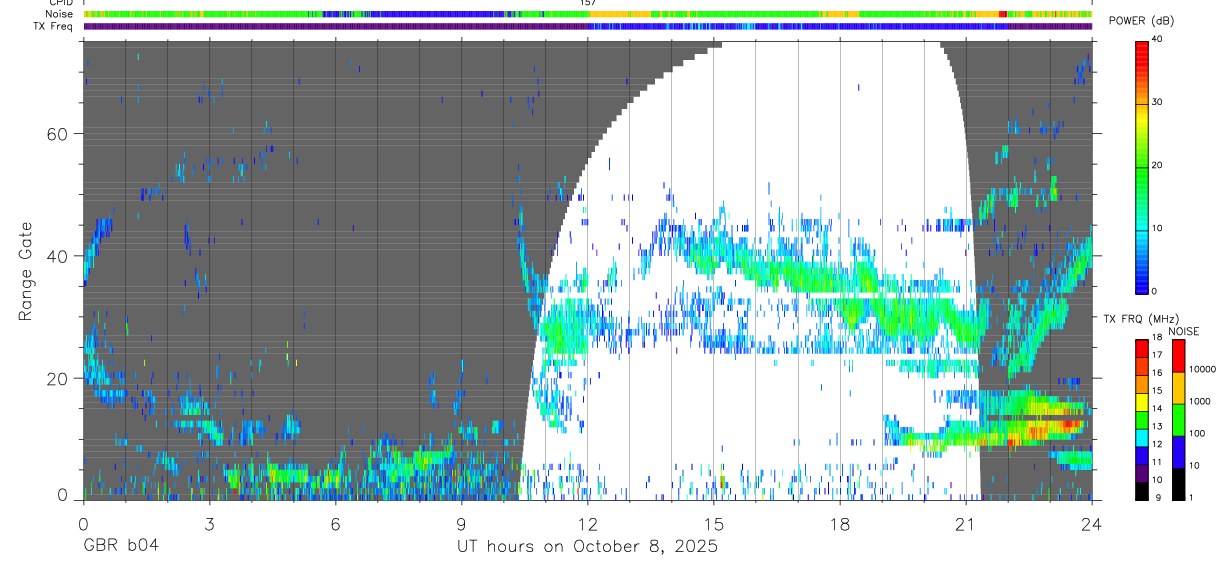Pick the orange 1000-10000 NOISE swatch
The height and width of the screenshot is (567, 1228).
pos(1179,388)
